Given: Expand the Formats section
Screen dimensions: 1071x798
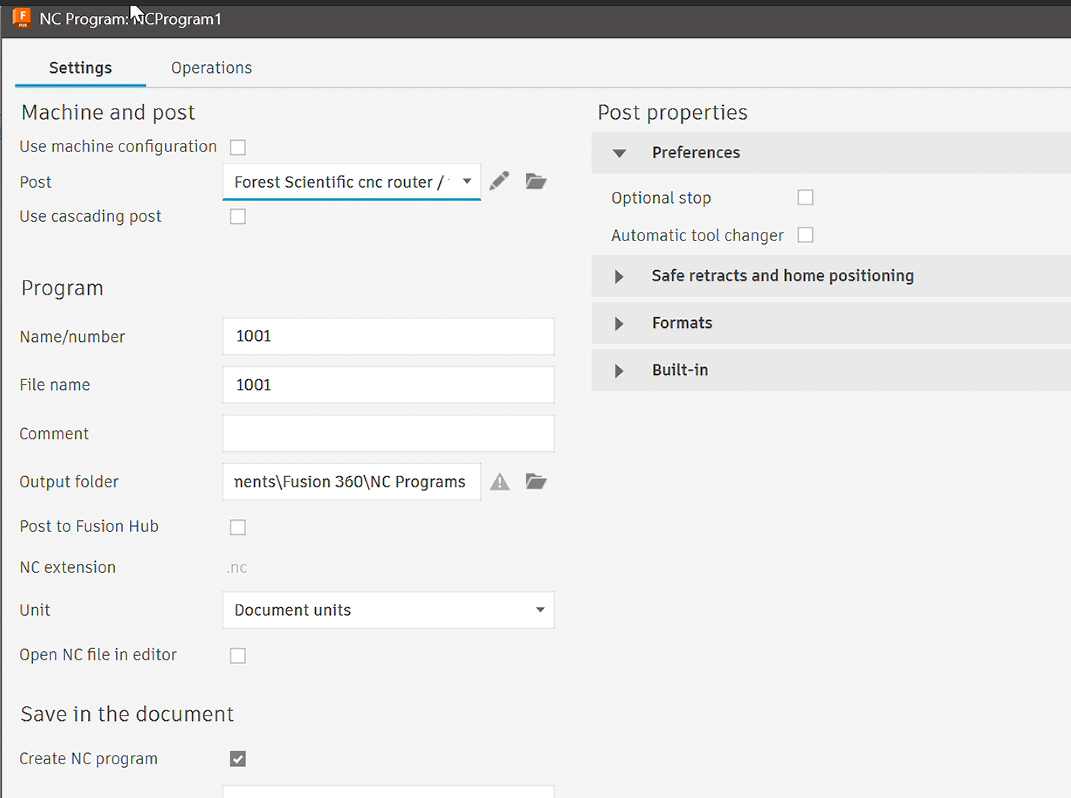Looking at the screenshot, I should point(620,324).
